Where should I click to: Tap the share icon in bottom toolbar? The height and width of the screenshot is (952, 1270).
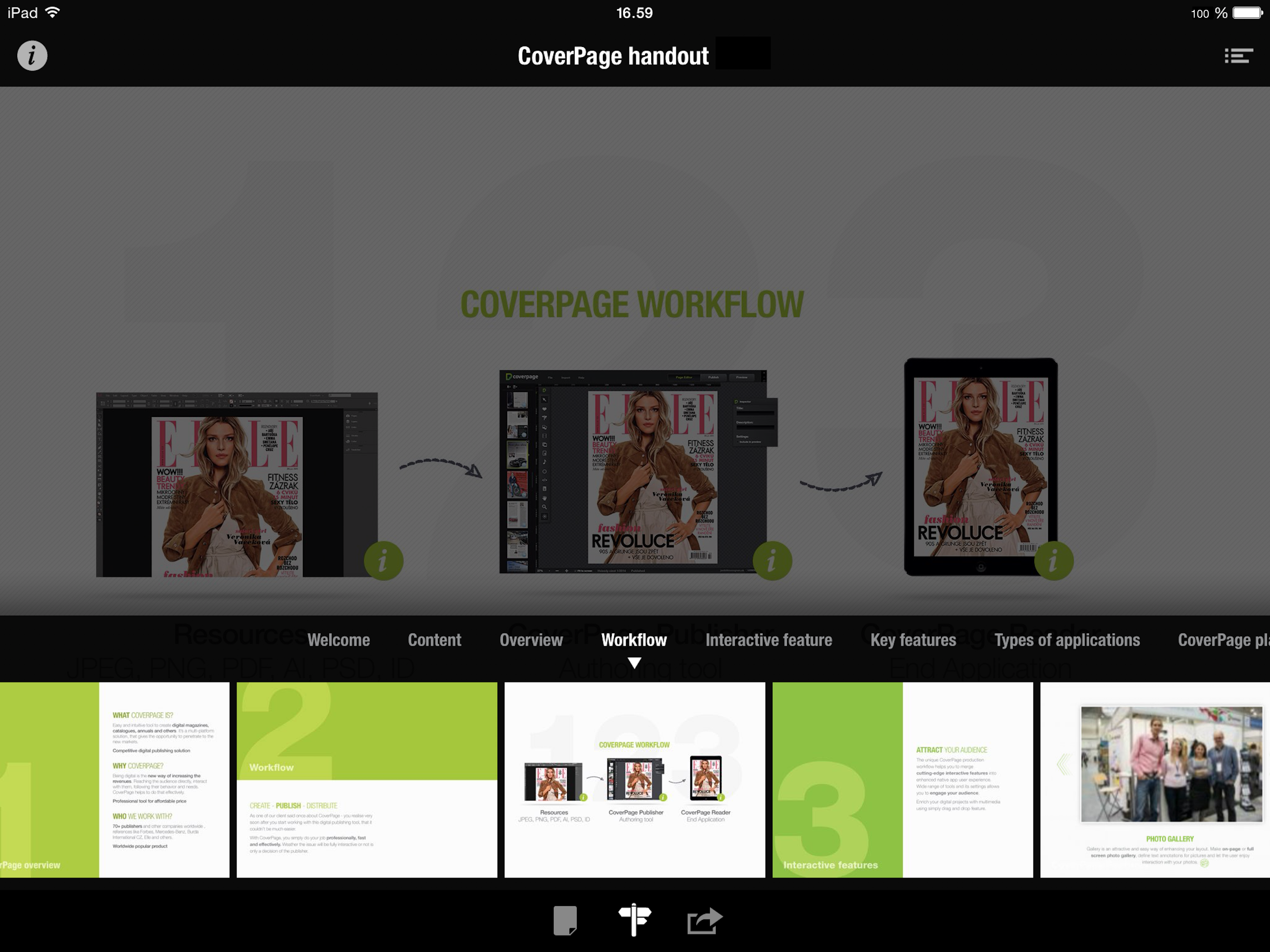(704, 921)
